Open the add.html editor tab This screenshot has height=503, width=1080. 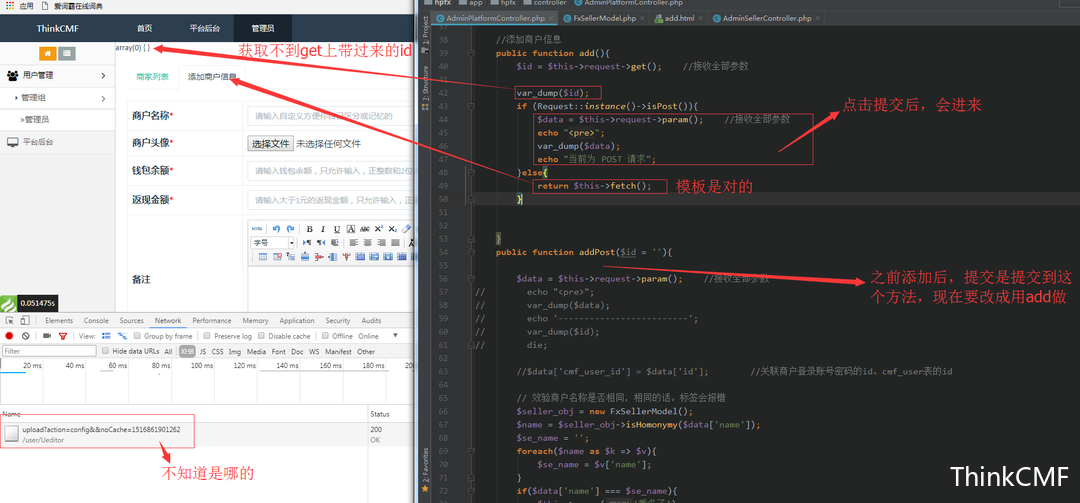point(678,18)
